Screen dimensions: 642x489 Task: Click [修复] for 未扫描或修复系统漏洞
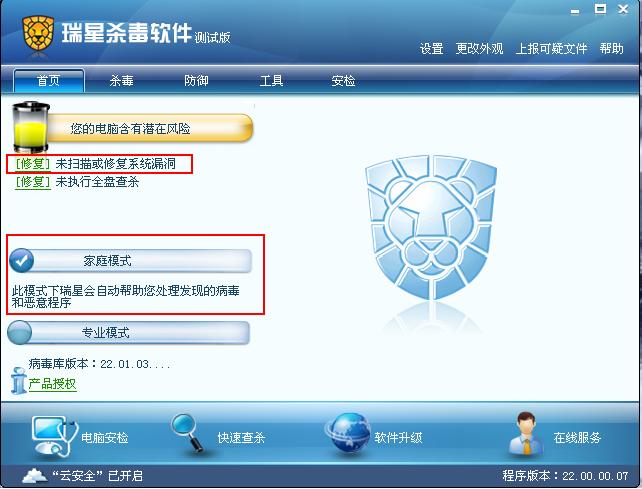(x=33, y=163)
